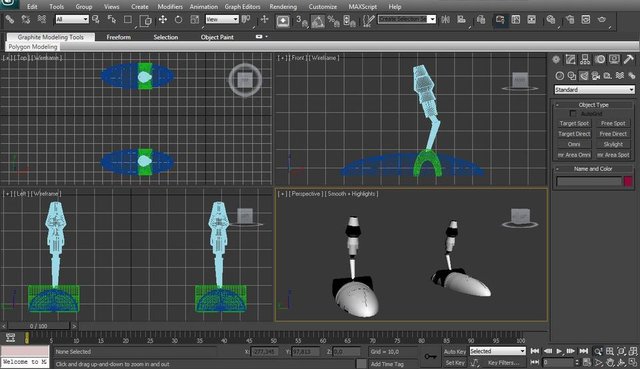Open the Render Setup icon
This screenshot has height=369, width=640.
[570, 19]
